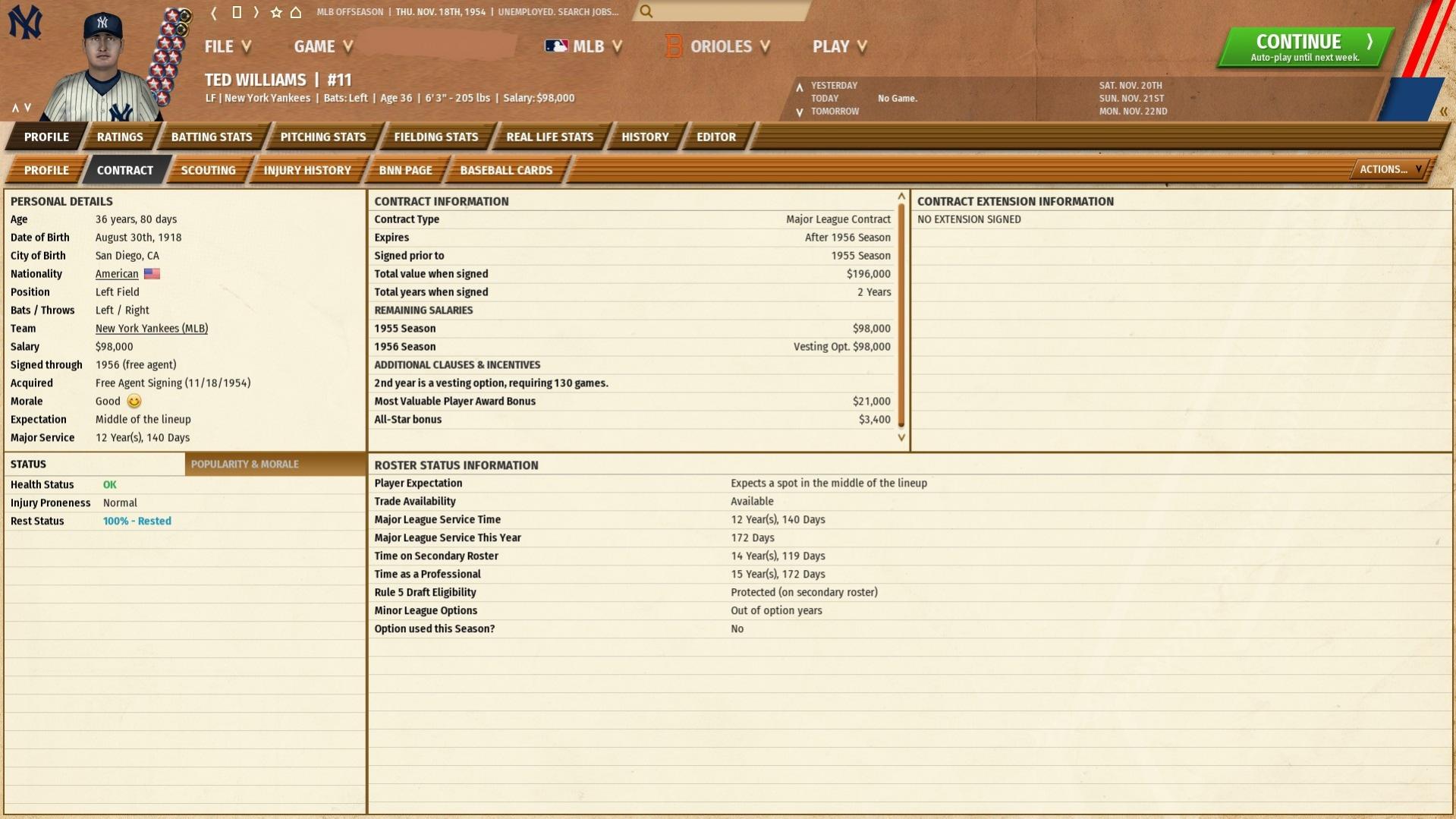
Task: Click the Yankees team logo
Action: (25, 22)
